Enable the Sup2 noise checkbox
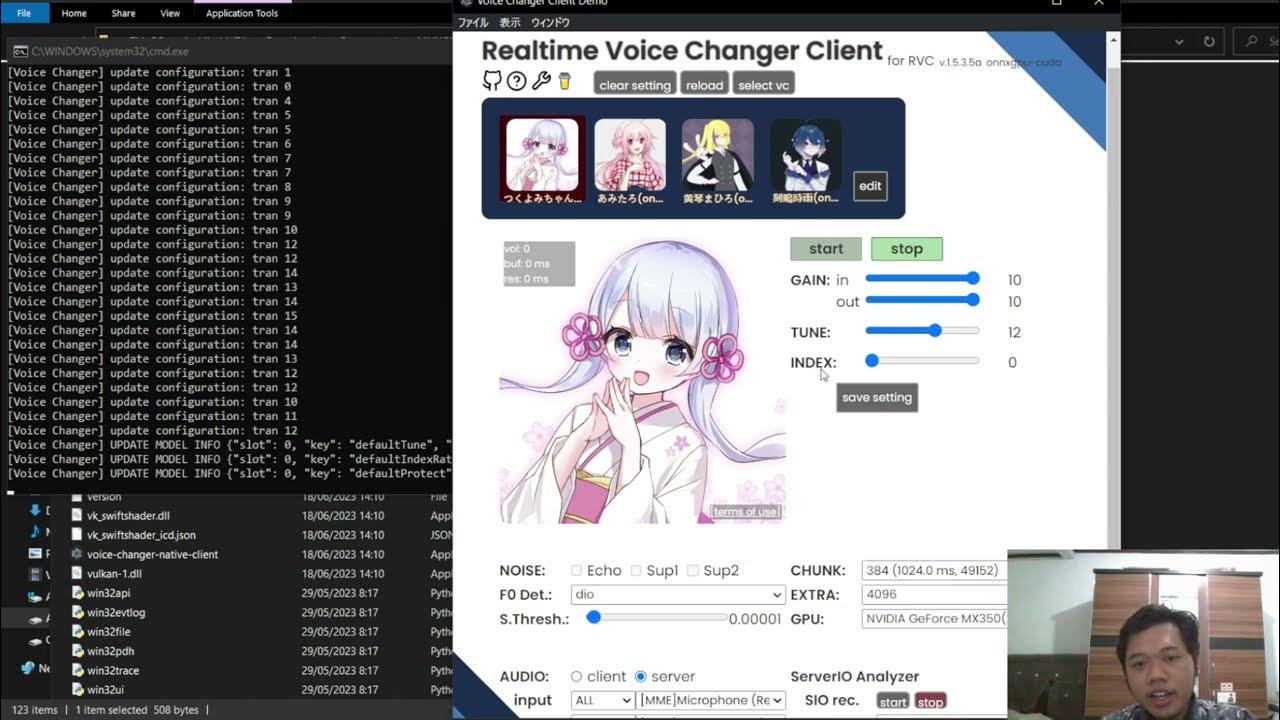The image size is (1280, 720). pos(693,570)
